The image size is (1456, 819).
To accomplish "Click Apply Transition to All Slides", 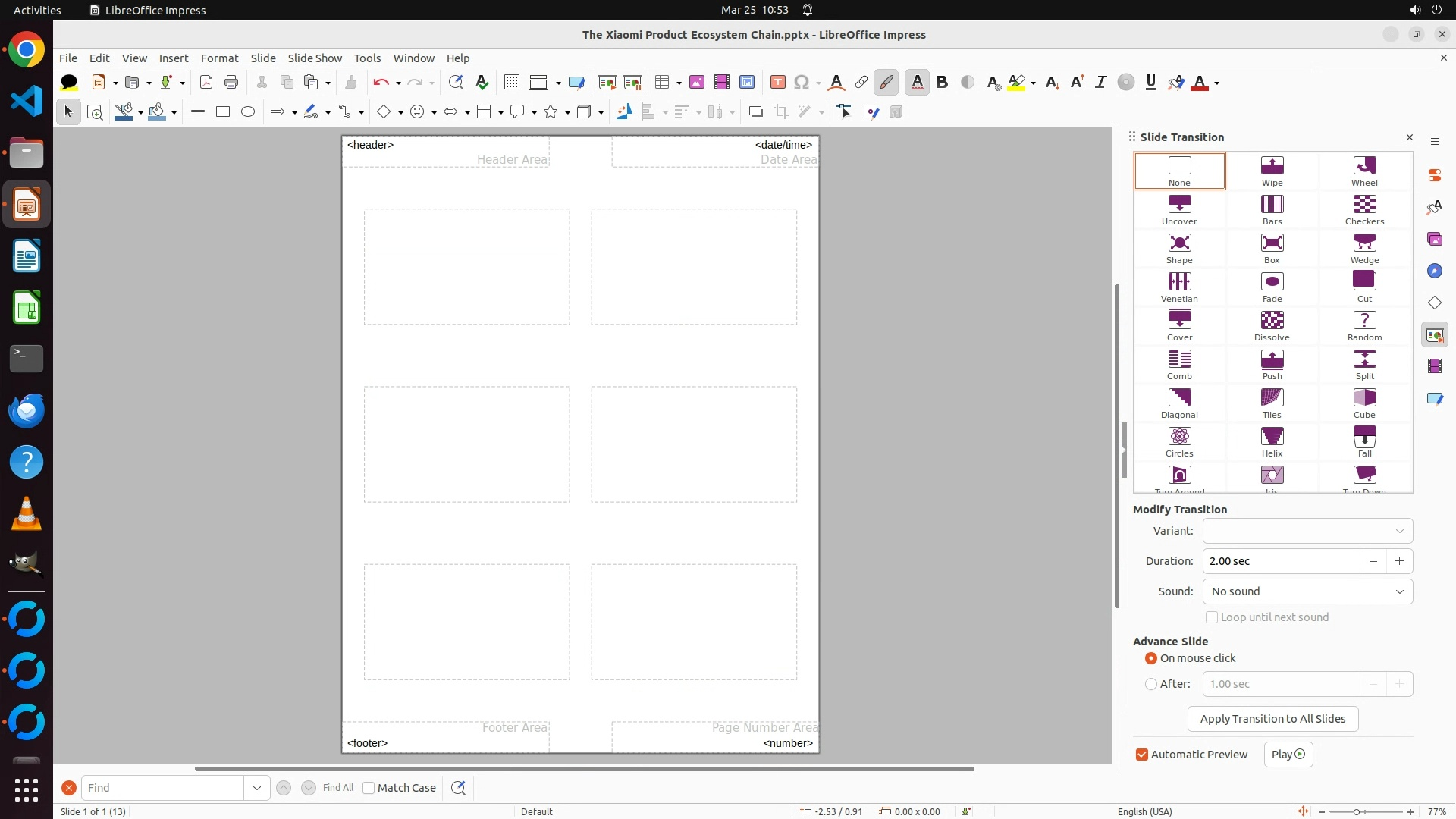I will [x=1272, y=719].
